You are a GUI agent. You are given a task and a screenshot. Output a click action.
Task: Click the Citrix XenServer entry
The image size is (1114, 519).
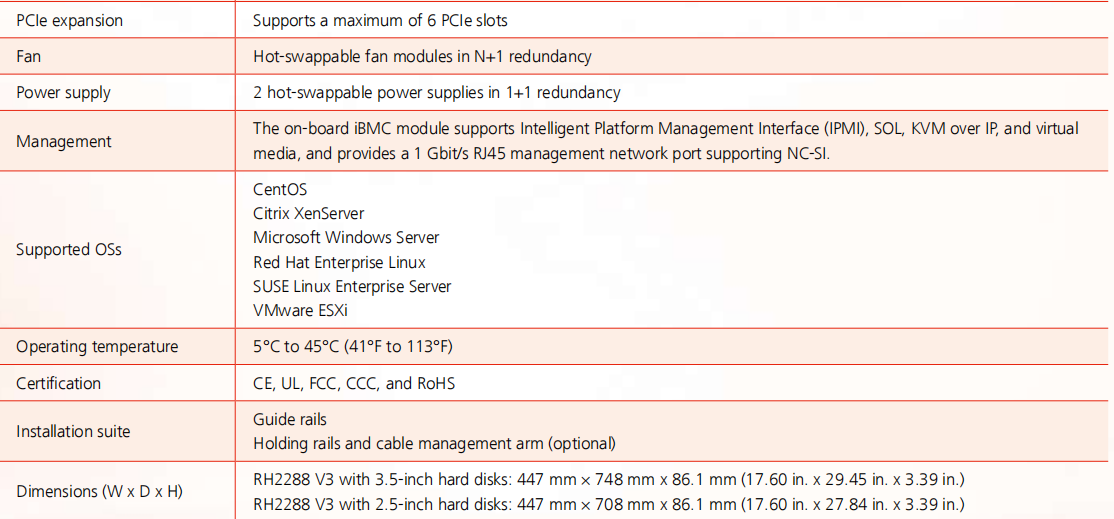[308, 214]
